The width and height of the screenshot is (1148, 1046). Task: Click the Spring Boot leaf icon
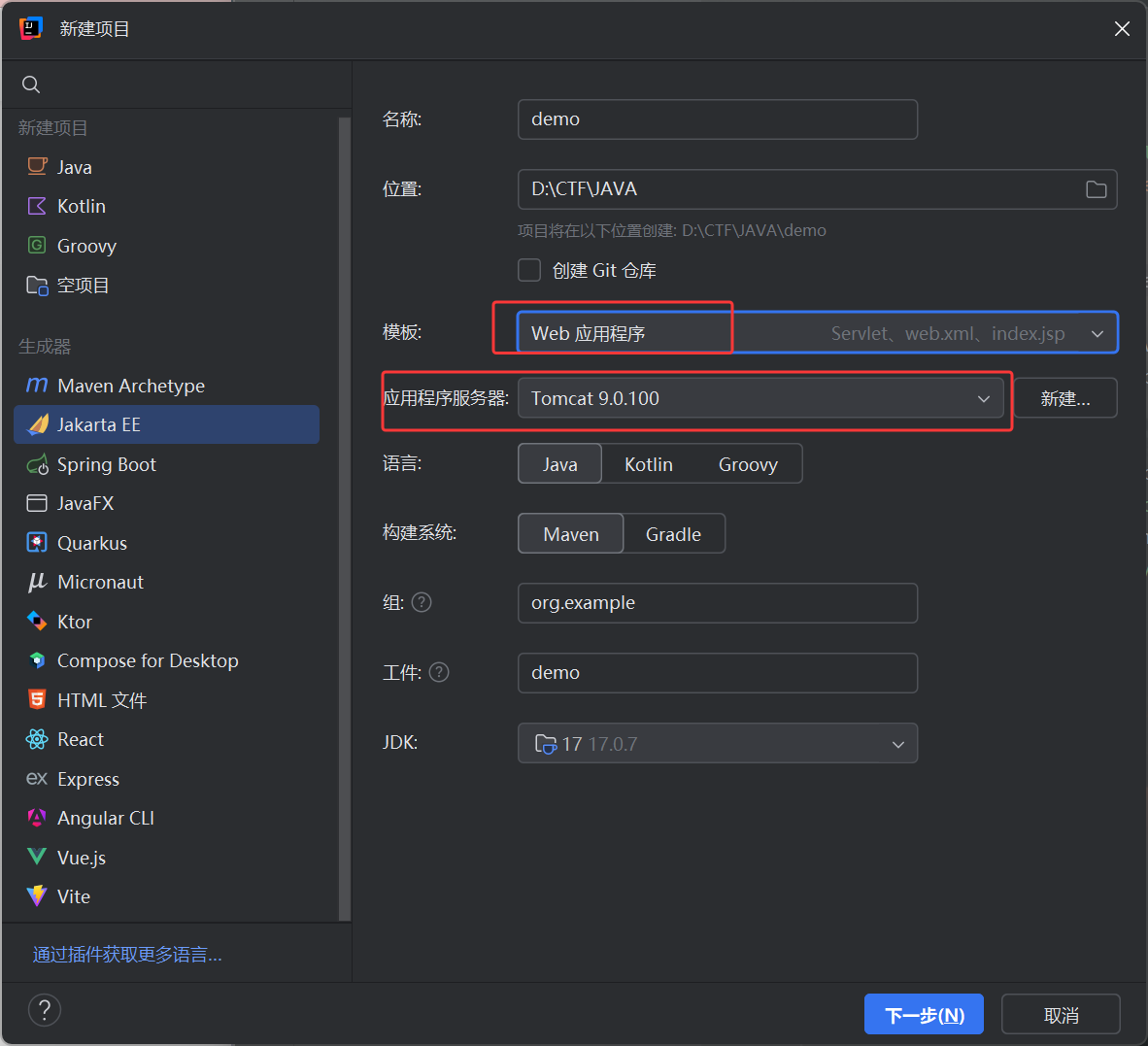[x=37, y=464]
